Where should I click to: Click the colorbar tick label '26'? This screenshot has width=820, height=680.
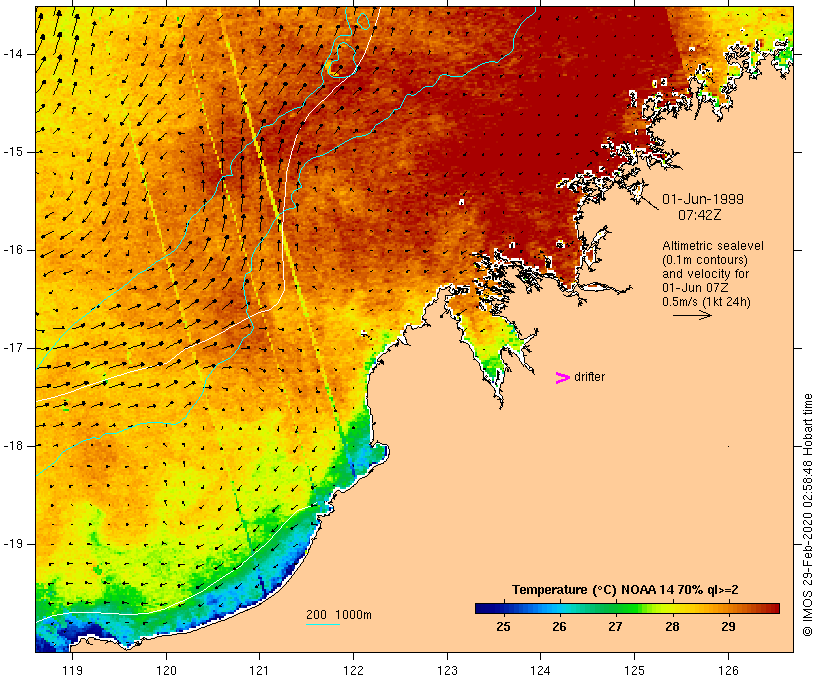click(x=560, y=627)
